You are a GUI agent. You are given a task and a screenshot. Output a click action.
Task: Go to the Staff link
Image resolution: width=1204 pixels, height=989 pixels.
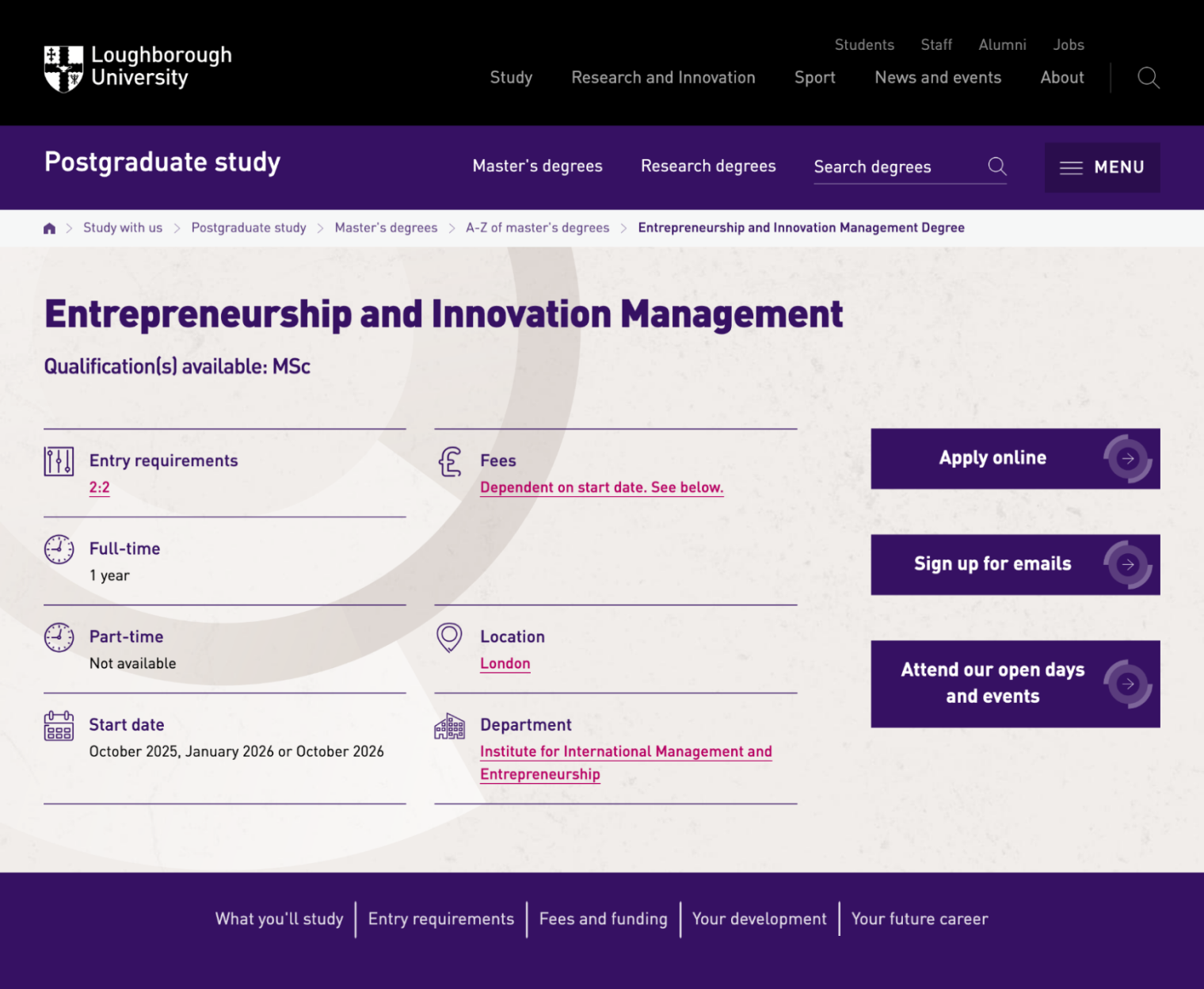pyautogui.click(x=936, y=45)
